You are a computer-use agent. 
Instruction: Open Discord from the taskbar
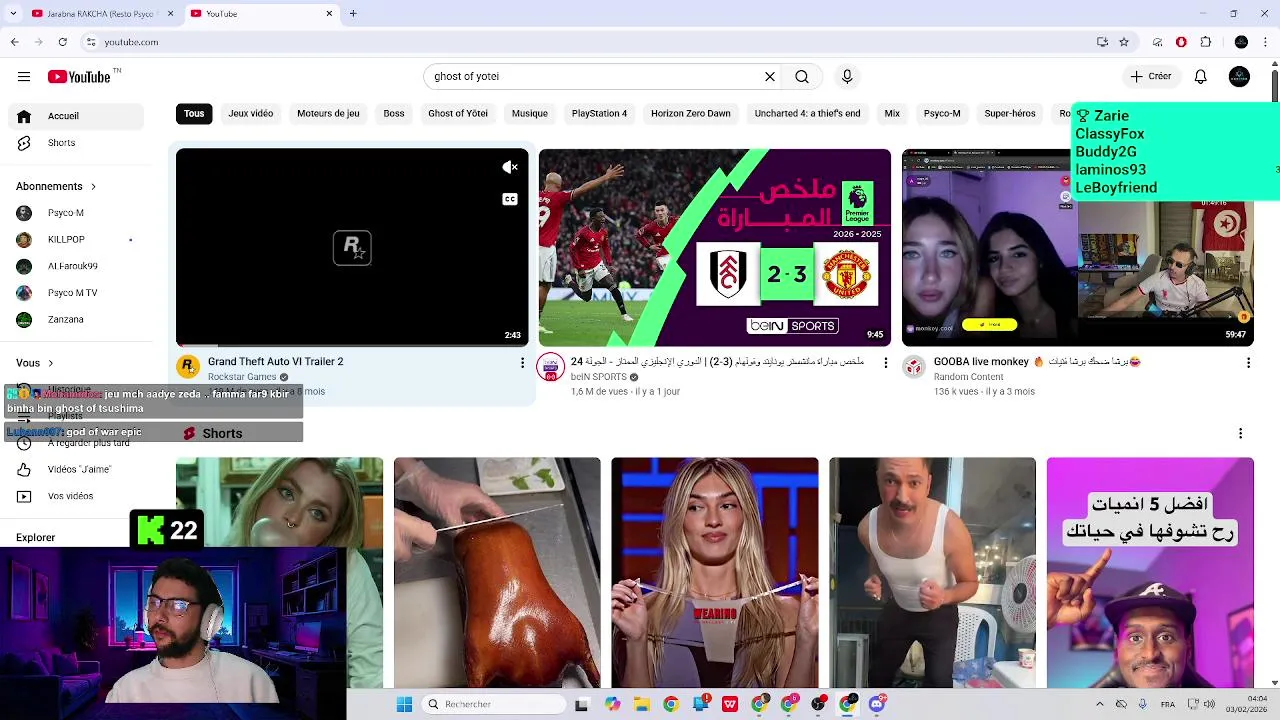877,704
